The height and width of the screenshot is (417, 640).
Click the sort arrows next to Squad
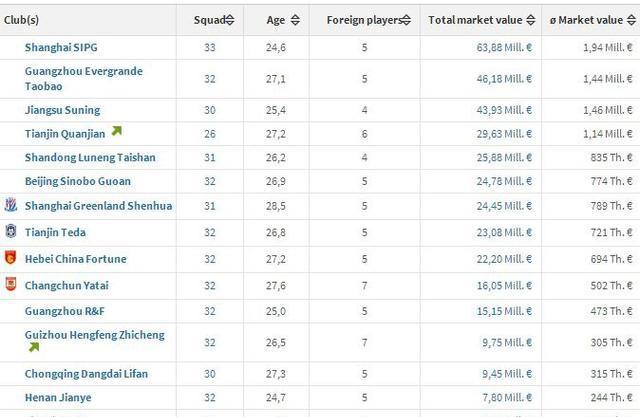[230, 20]
